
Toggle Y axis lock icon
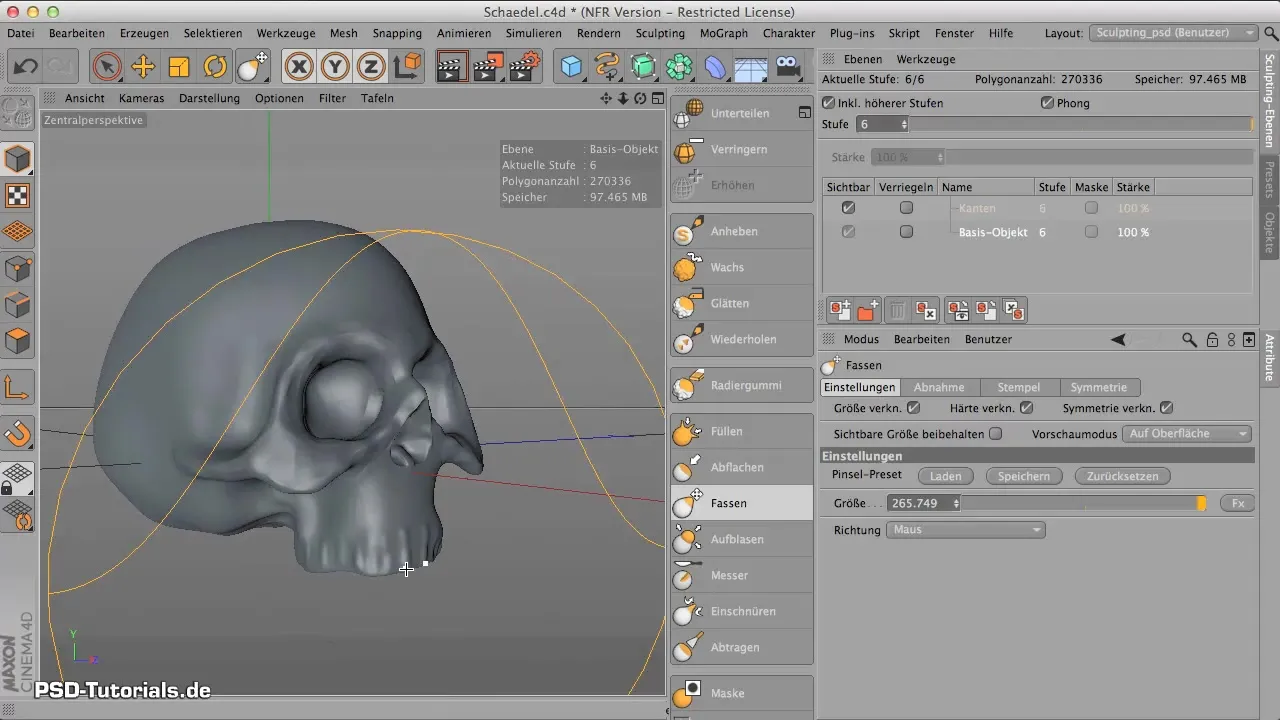[x=335, y=67]
